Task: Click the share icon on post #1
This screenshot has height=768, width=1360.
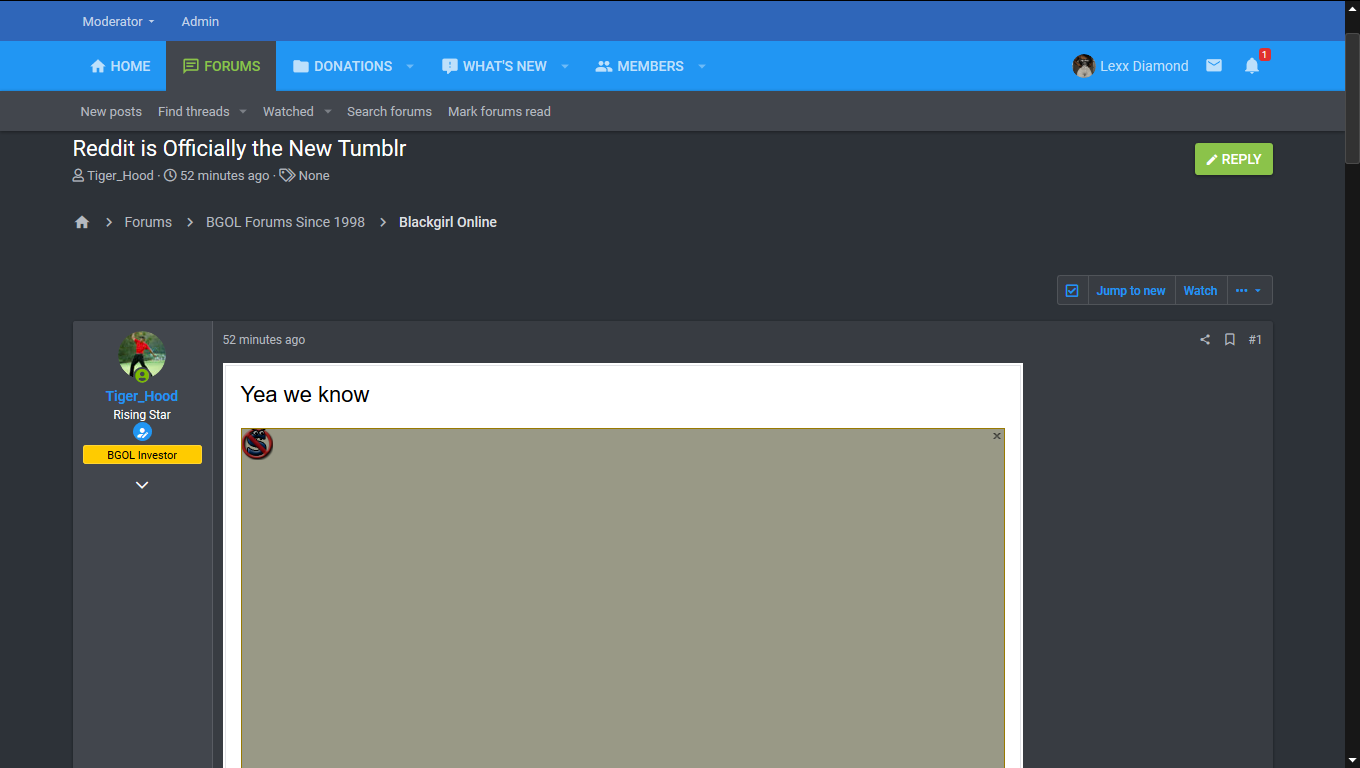Action: [x=1204, y=340]
